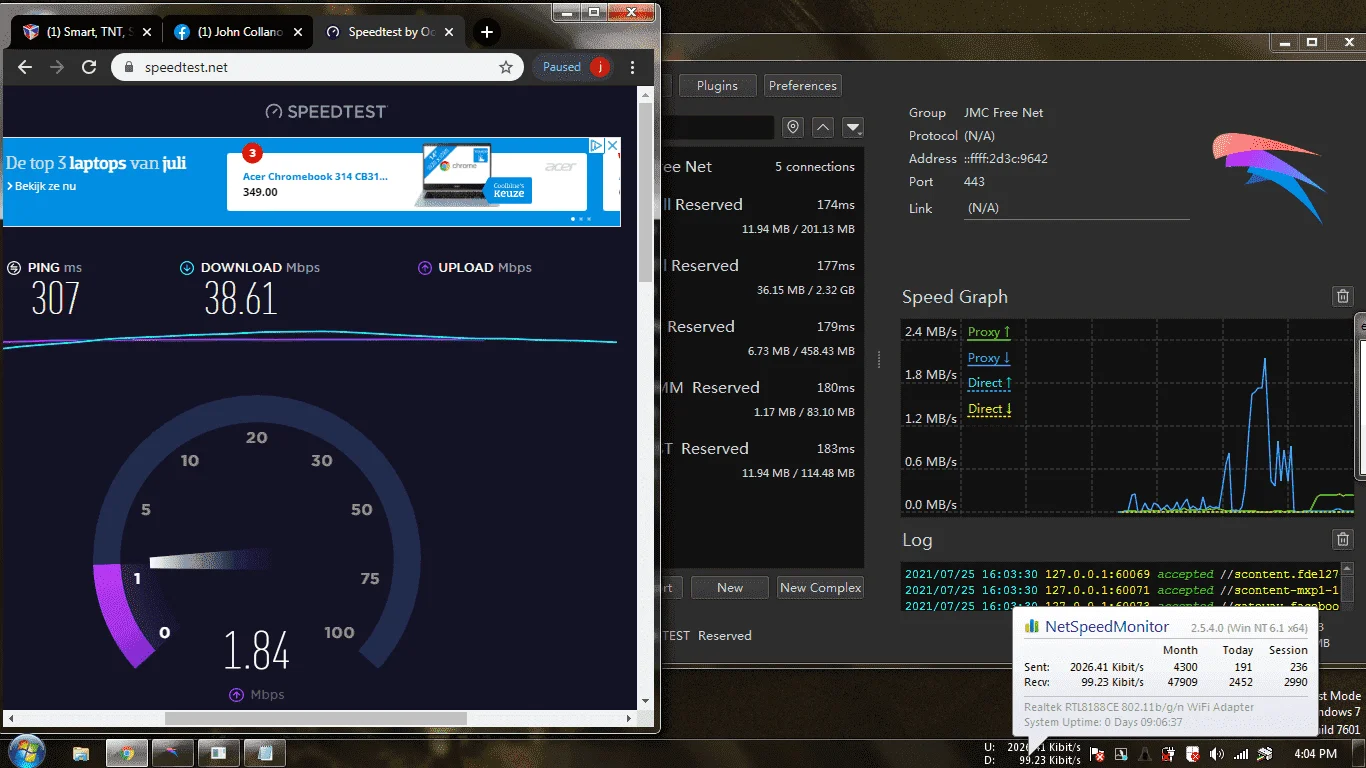Click the DOWNLOAD Mbps label

pos(260,268)
